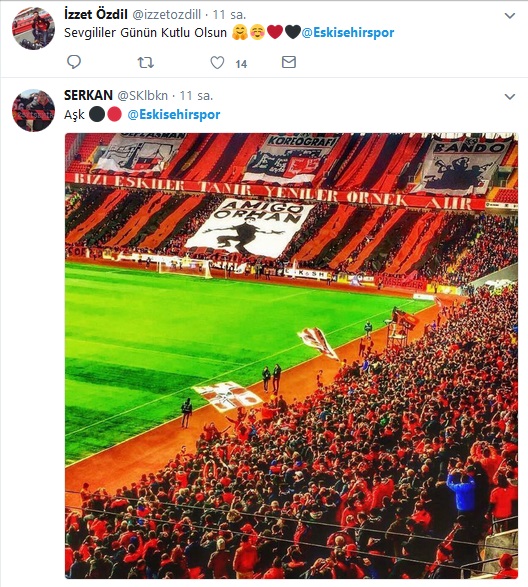Viewport: 528px width, 587px height.
Task: Click the hugging face emoji in tweet
Action: click(x=240, y=32)
